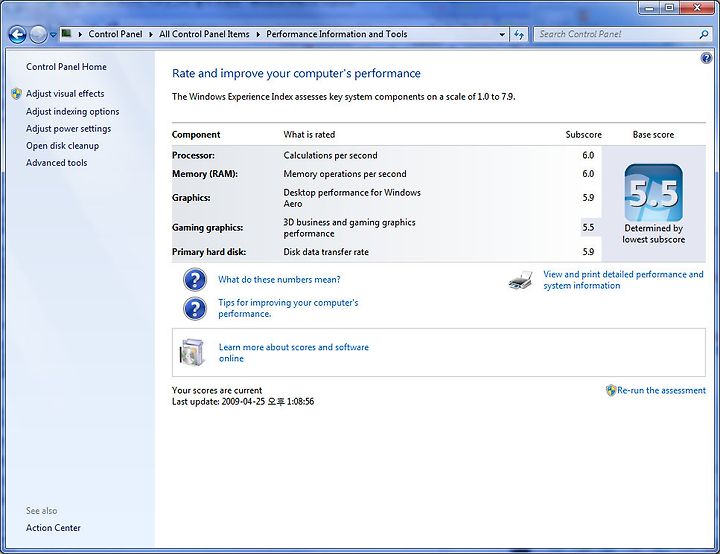Close the Control Panel window
Image resolution: width=720 pixels, height=554 pixels.
coord(698,8)
